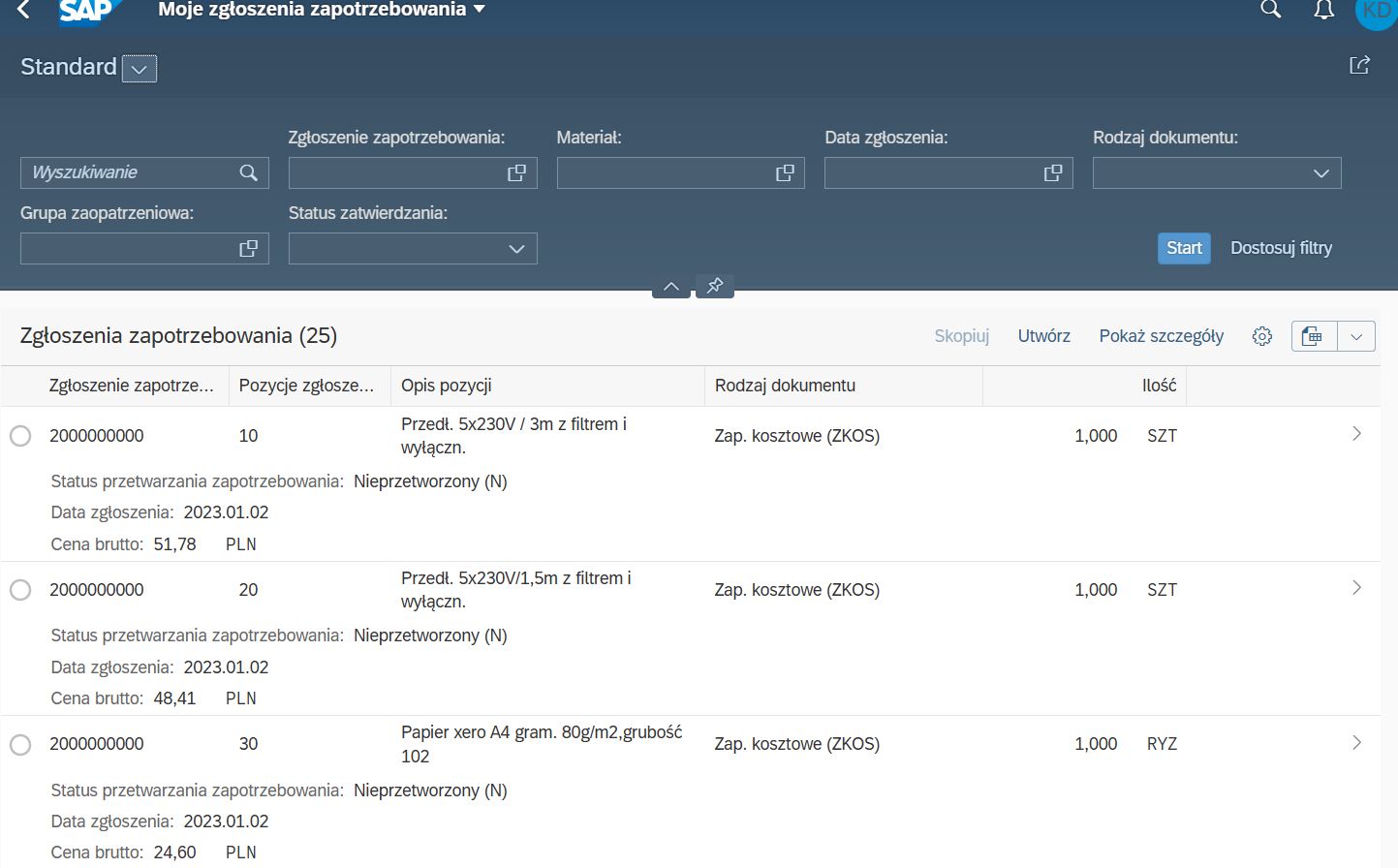Open search with the header magnifier icon

tap(1270, 10)
